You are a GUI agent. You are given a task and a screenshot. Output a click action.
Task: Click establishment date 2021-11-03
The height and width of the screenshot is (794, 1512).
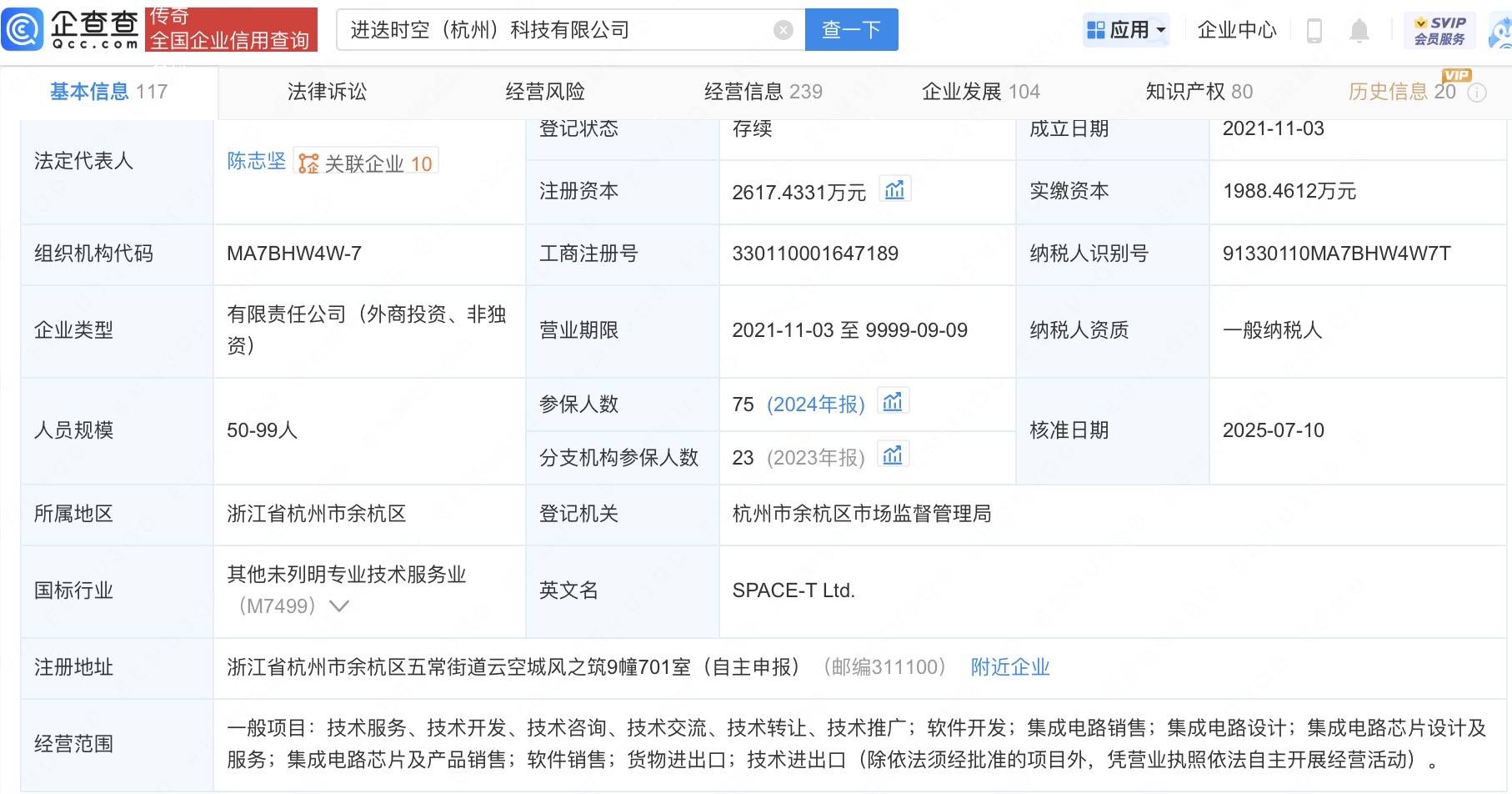[1274, 128]
